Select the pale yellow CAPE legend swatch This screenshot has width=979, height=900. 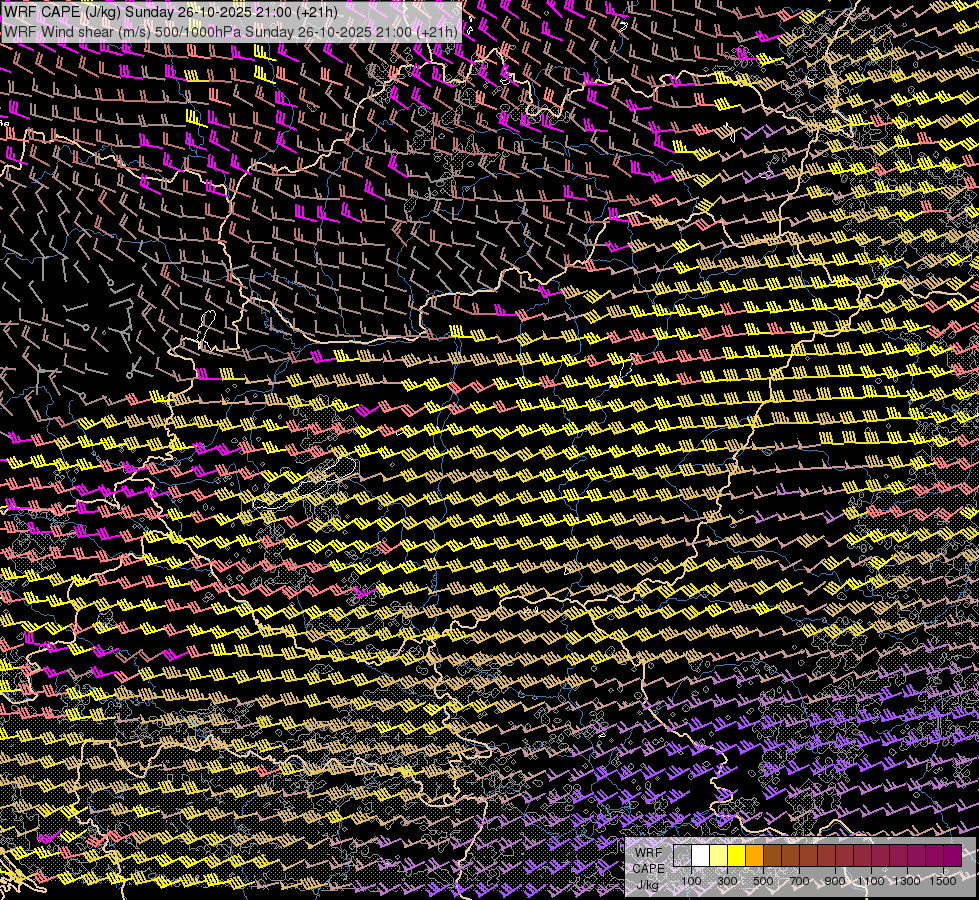(719, 856)
